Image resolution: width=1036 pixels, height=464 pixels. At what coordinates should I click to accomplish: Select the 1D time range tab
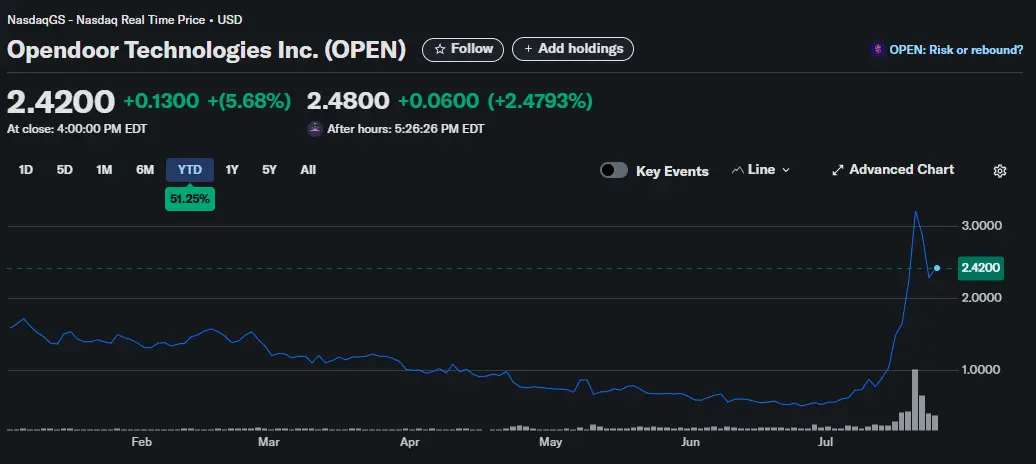click(x=26, y=170)
